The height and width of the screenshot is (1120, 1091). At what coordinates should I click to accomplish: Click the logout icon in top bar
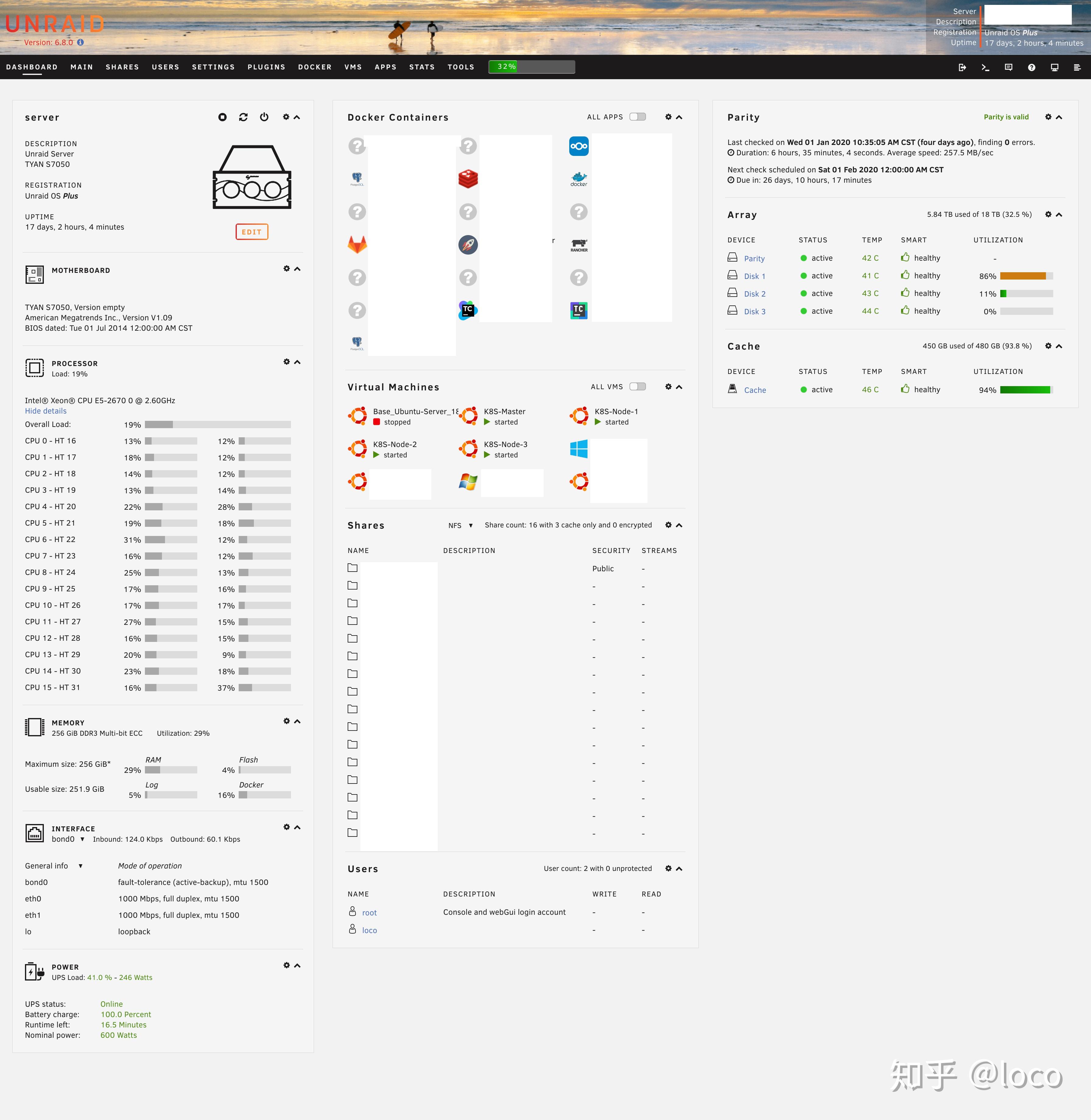(x=962, y=67)
